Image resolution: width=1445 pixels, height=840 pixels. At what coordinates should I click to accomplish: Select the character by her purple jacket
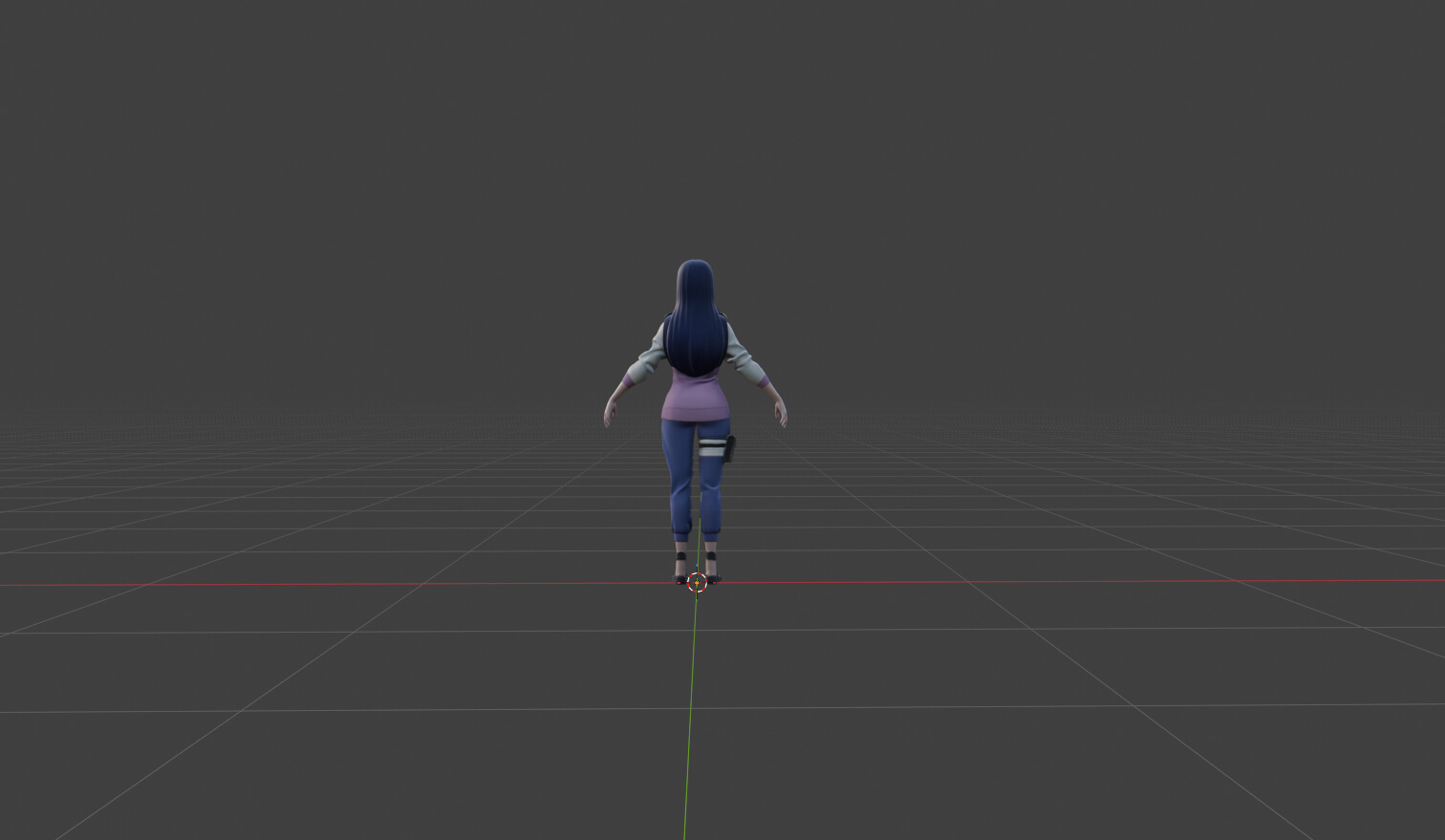pyautogui.click(x=696, y=397)
